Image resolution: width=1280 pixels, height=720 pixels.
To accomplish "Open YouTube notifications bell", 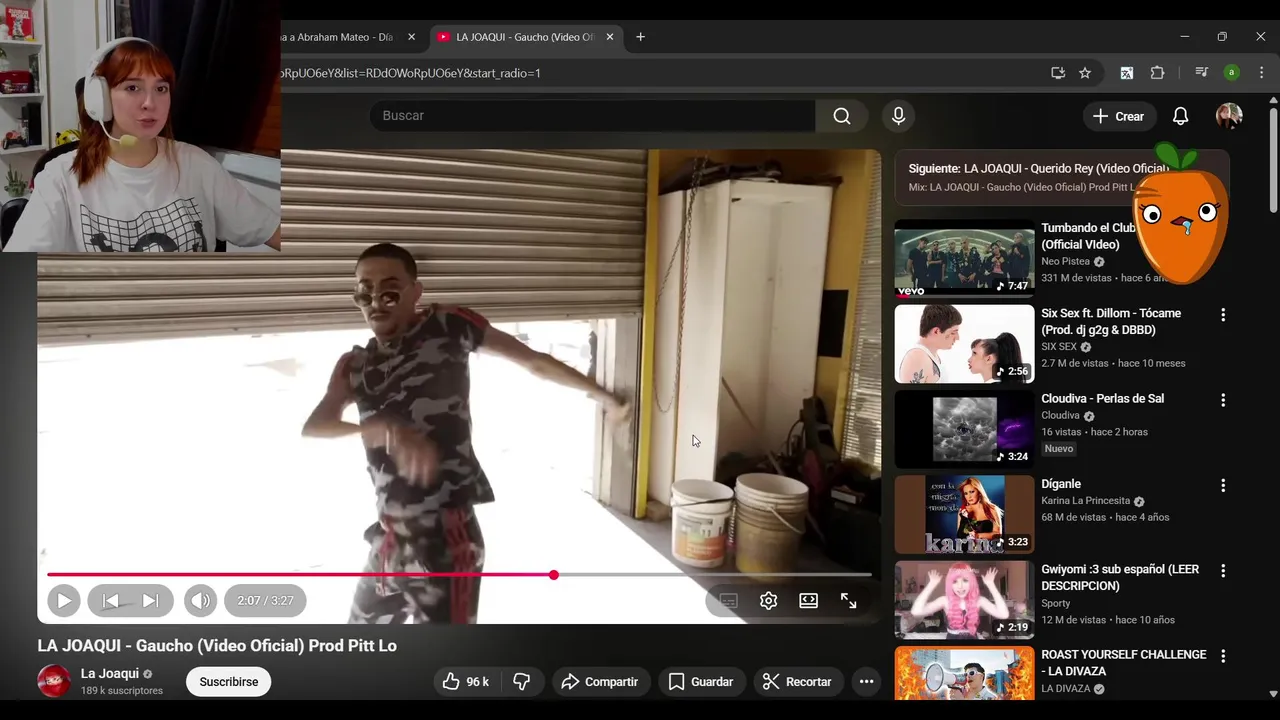I will pyautogui.click(x=1180, y=116).
